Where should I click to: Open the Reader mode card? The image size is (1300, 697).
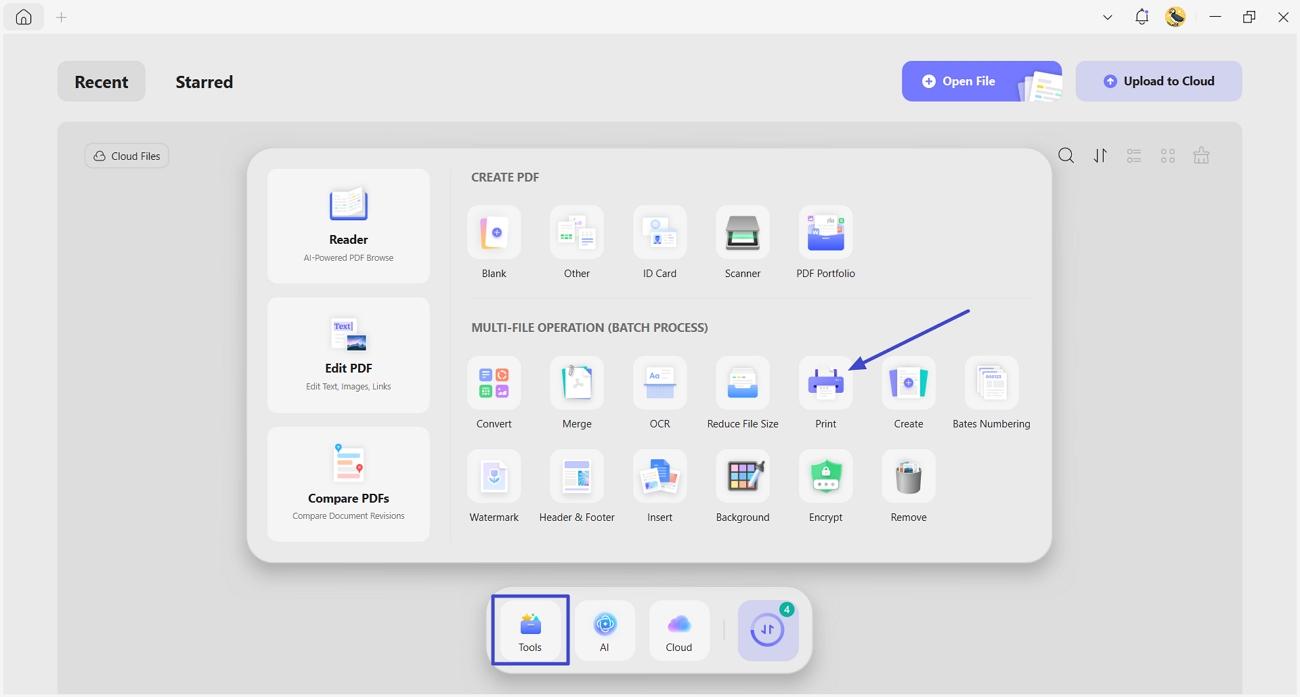click(x=348, y=226)
